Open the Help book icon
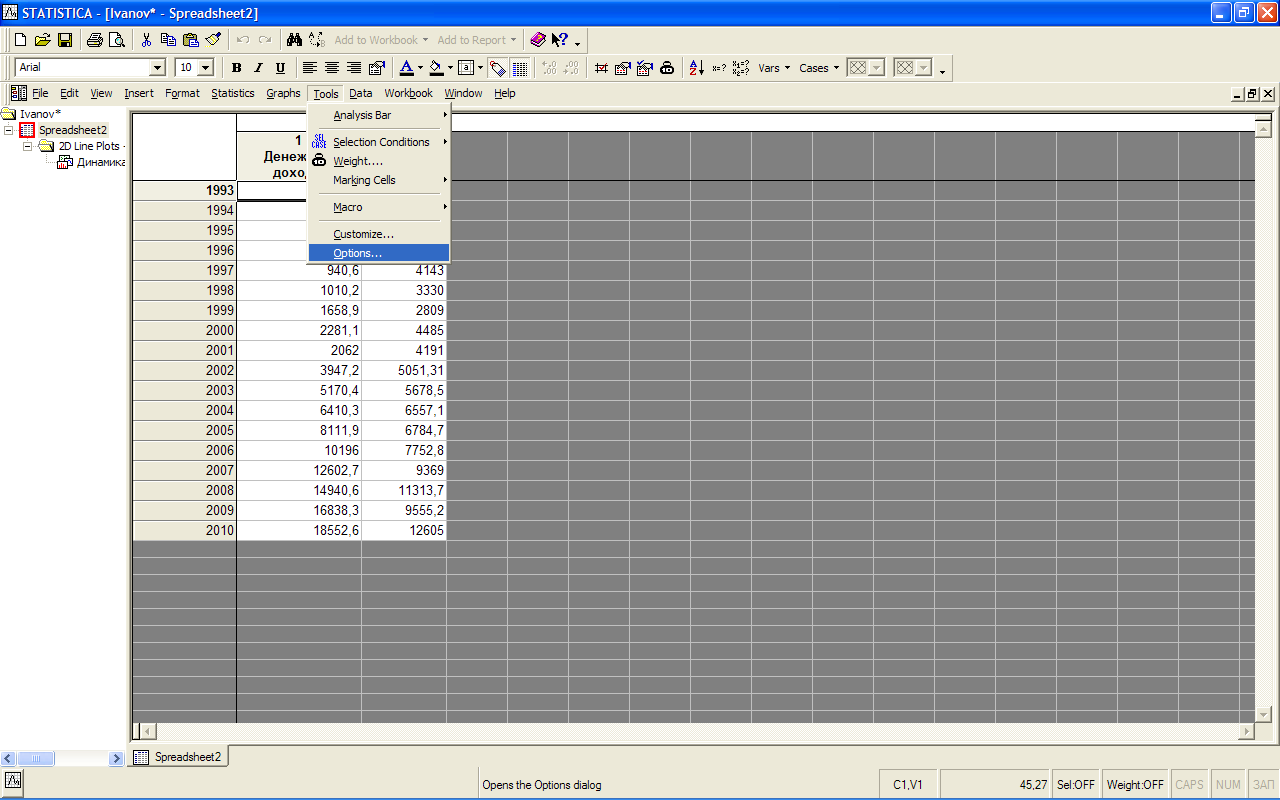Image resolution: width=1280 pixels, height=800 pixels. coord(538,40)
